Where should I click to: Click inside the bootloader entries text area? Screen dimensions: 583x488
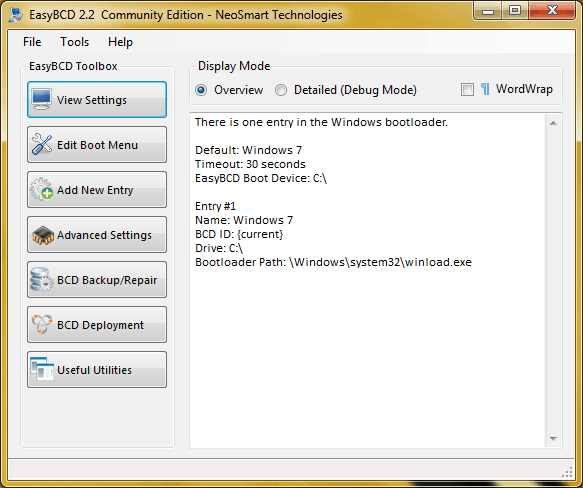point(367,281)
